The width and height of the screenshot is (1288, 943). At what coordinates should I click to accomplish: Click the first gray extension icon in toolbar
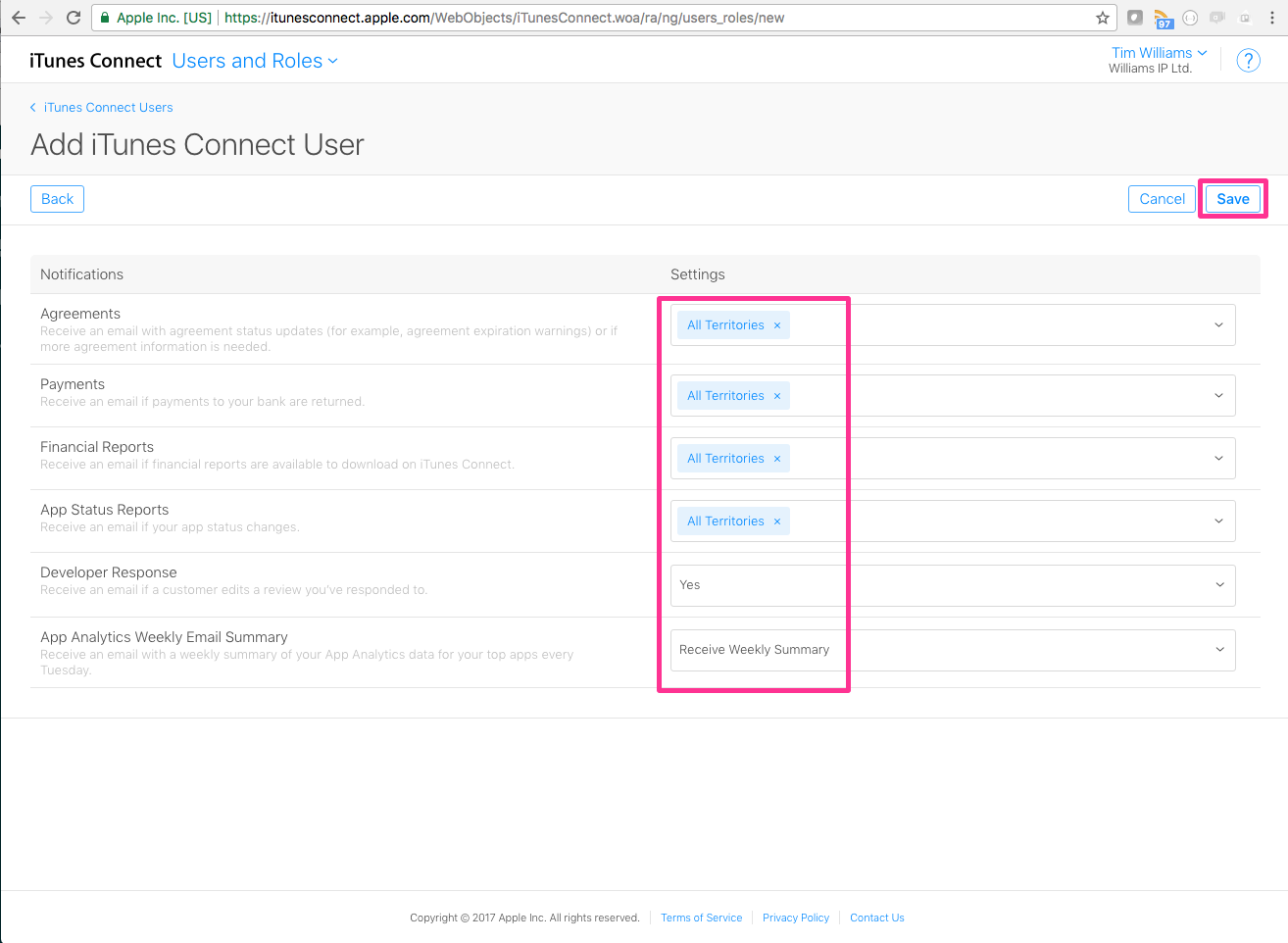(1135, 18)
